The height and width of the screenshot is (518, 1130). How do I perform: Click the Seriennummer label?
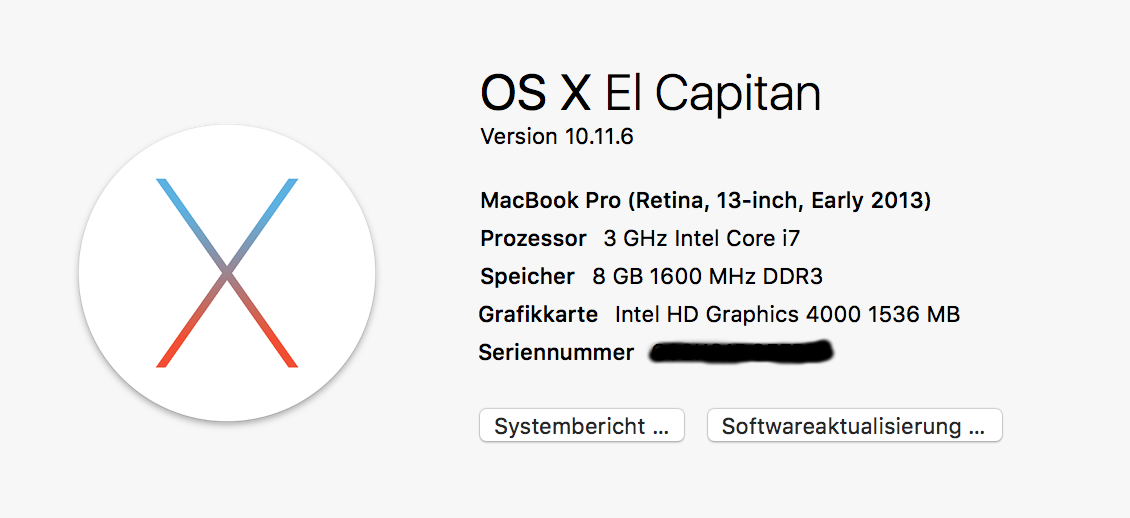(x=556, y=353)
